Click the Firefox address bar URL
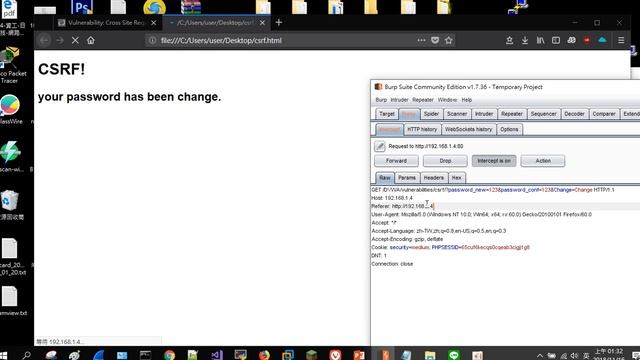This screenshot has width=640, height=360. click(221, 40)
